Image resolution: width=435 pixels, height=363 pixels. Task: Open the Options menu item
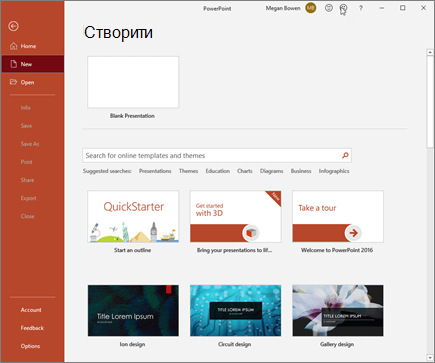[30, 346]
